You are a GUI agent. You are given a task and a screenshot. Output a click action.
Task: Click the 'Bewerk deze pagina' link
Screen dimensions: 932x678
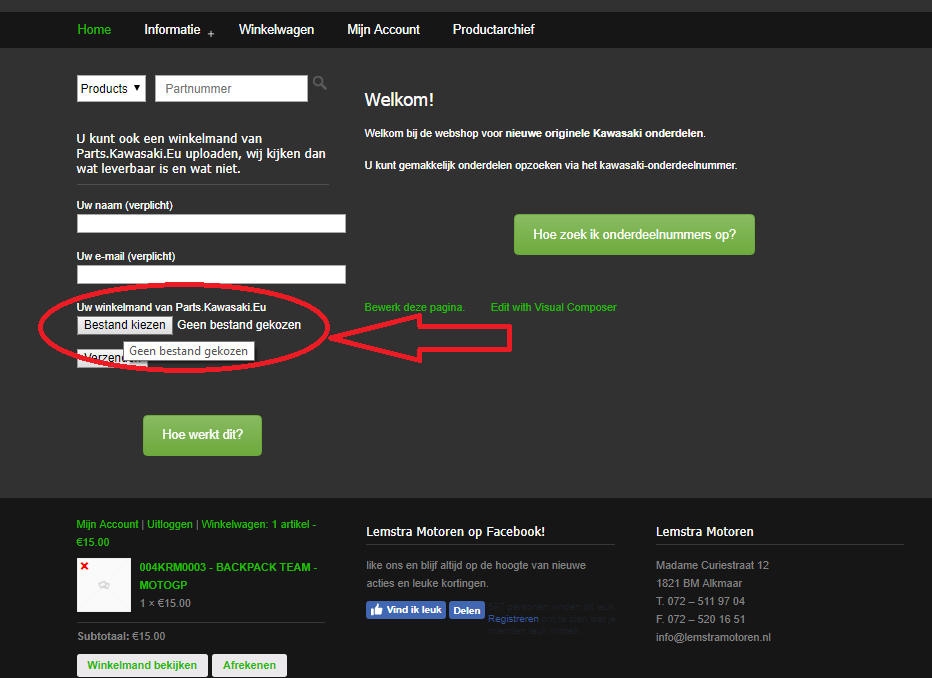pyautogui.click(x=415, y=307)
